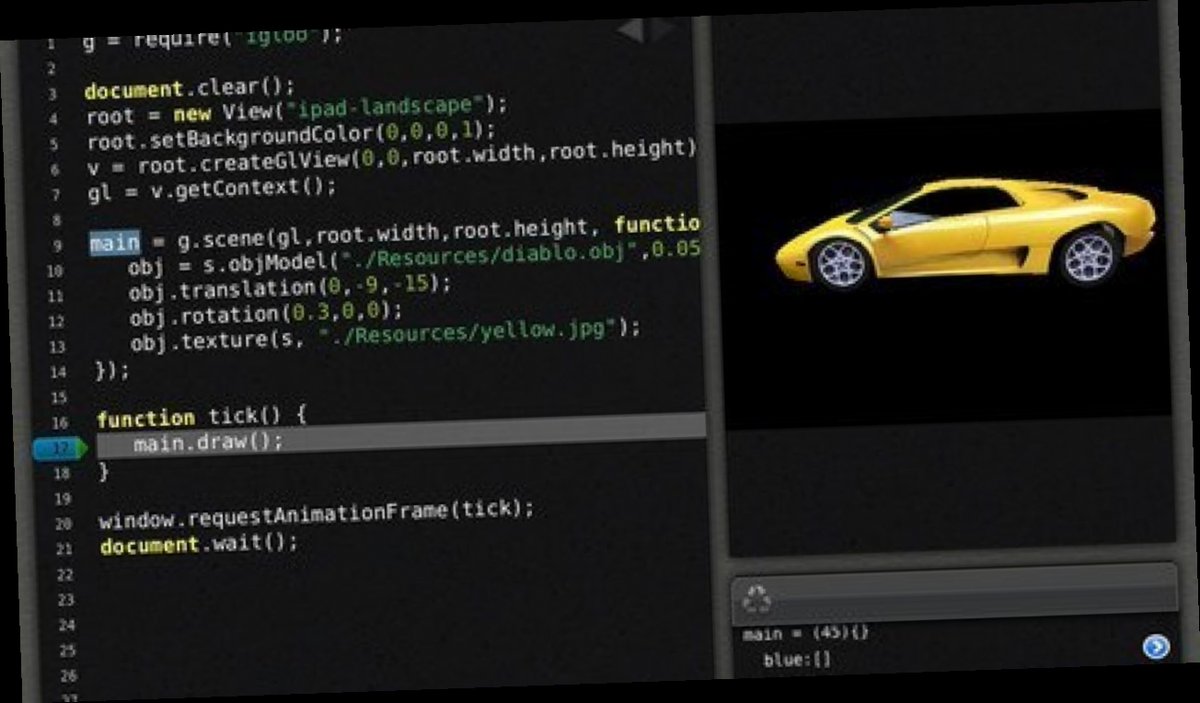Select the highlighted main variable on line 9
The image size is (1200, 703).
tap(113, 242)
